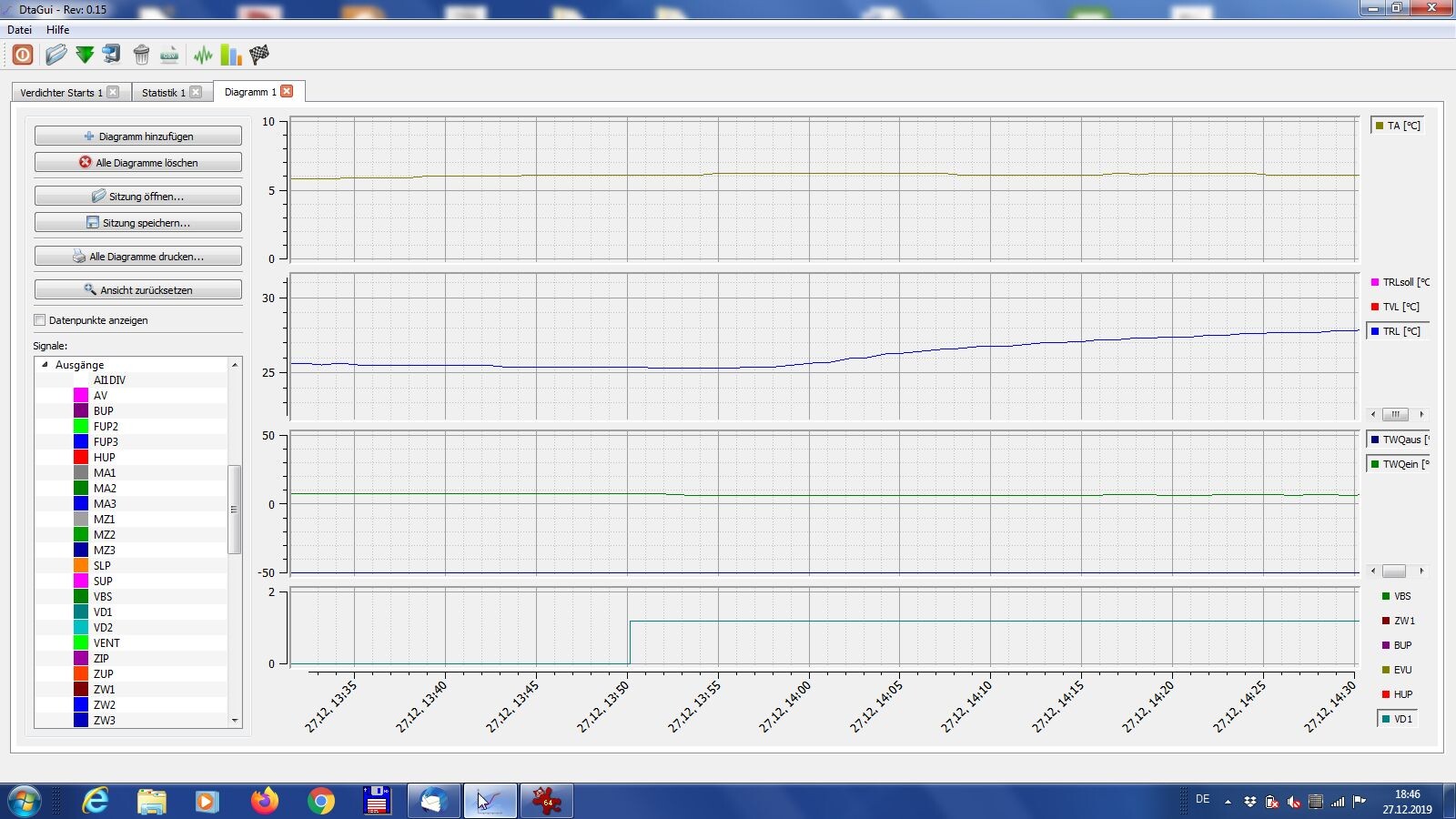This screenshot has width=1456, height=819.
Task: Click the trash can toolbar icon
Action: [x=141, y=55]
